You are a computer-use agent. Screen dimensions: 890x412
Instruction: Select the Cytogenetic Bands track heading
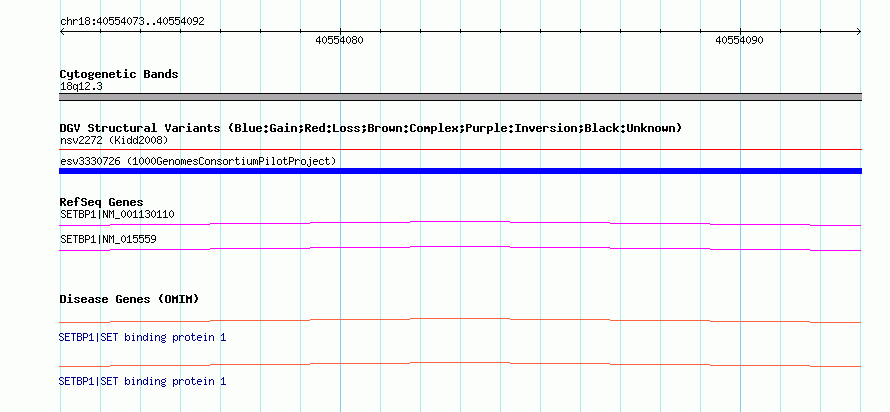pyautogui.click(x=119, y=74)
